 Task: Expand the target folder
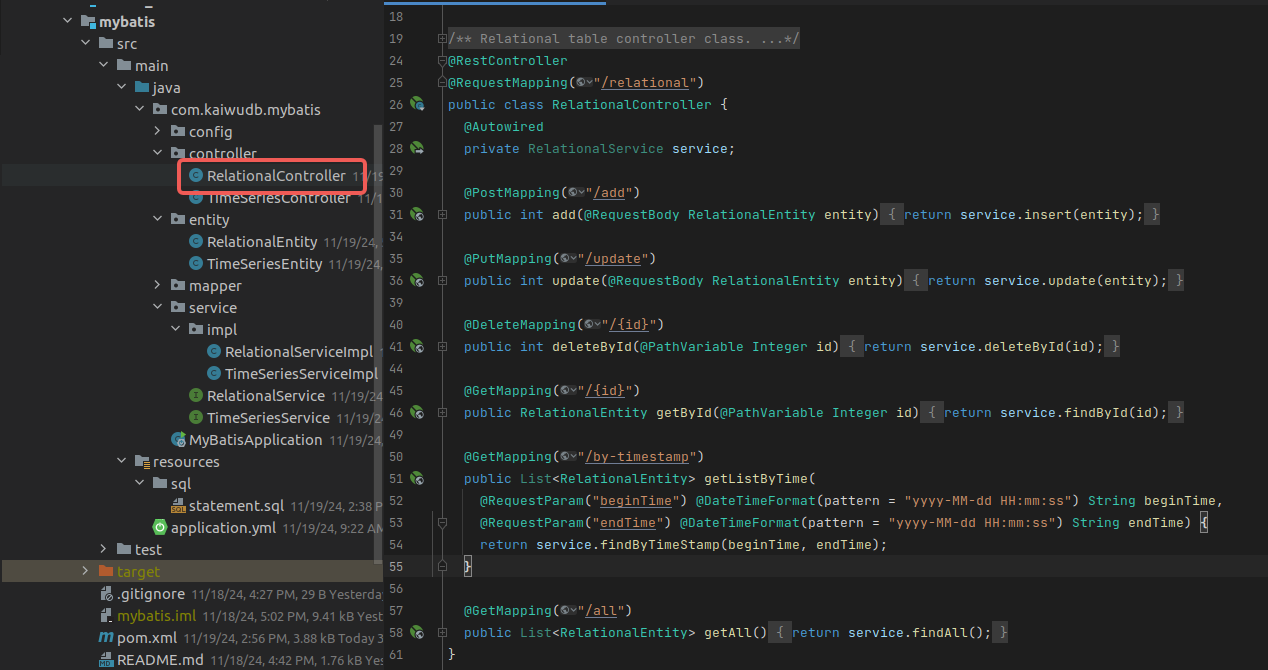tap(85, 571)
